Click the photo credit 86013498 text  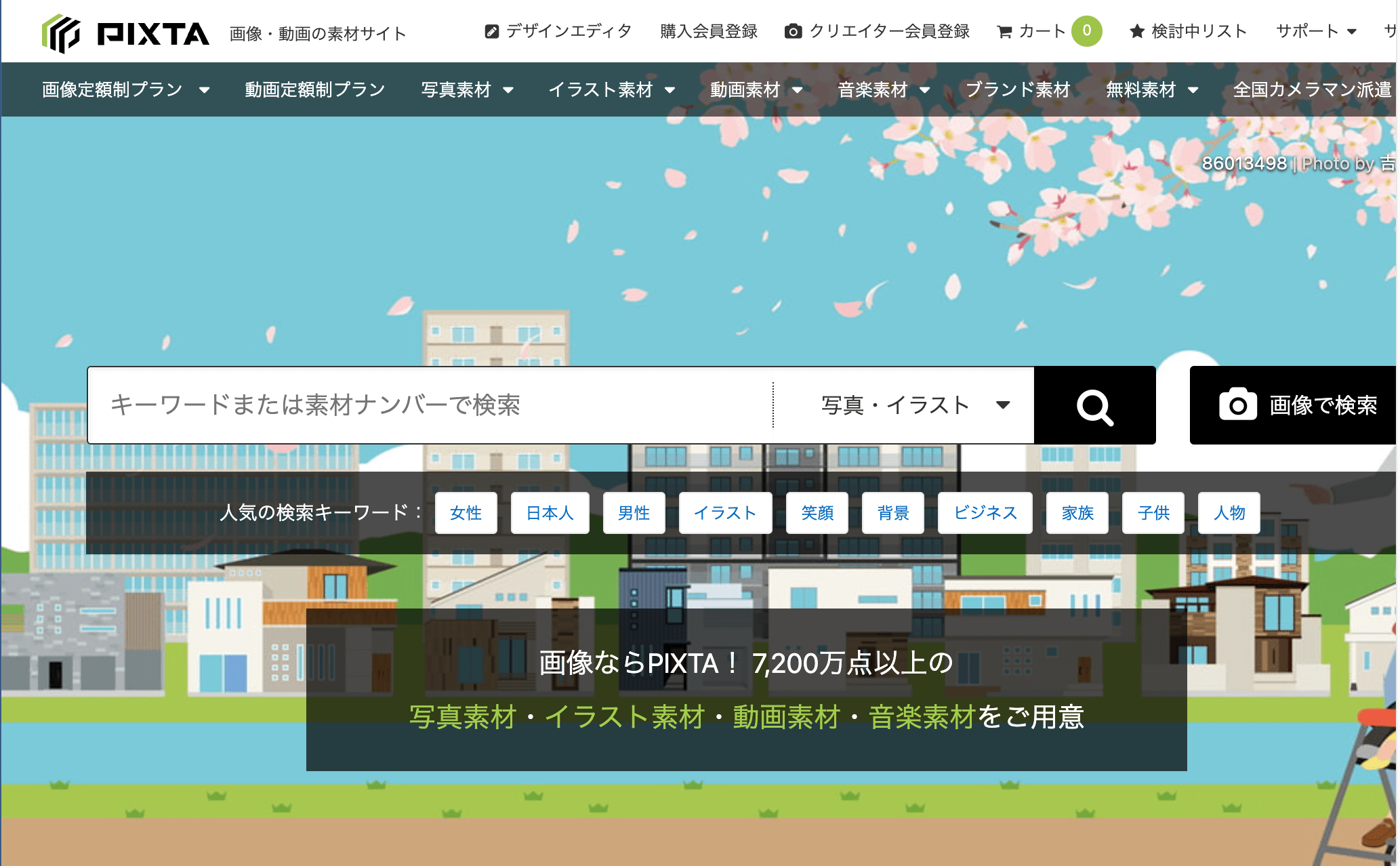point(1244,163)
